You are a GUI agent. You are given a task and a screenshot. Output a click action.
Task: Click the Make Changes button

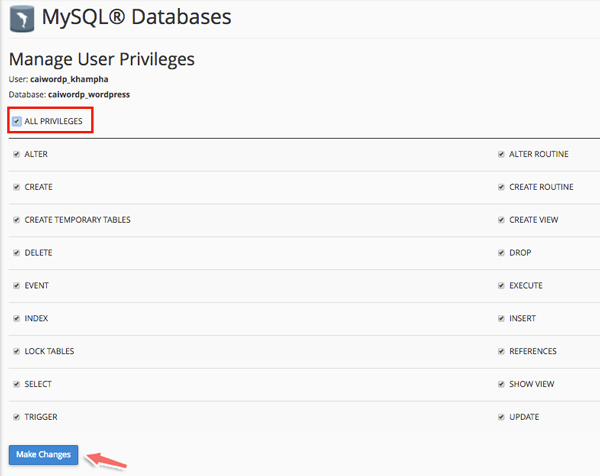coord(44,455)
